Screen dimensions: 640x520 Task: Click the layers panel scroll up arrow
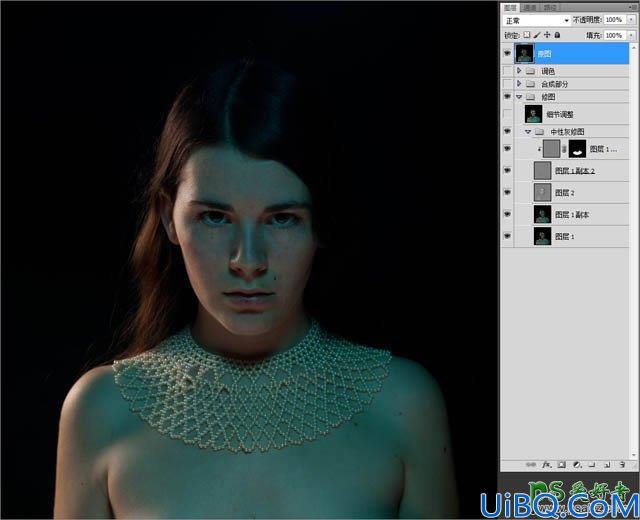(x=634, y=48)
